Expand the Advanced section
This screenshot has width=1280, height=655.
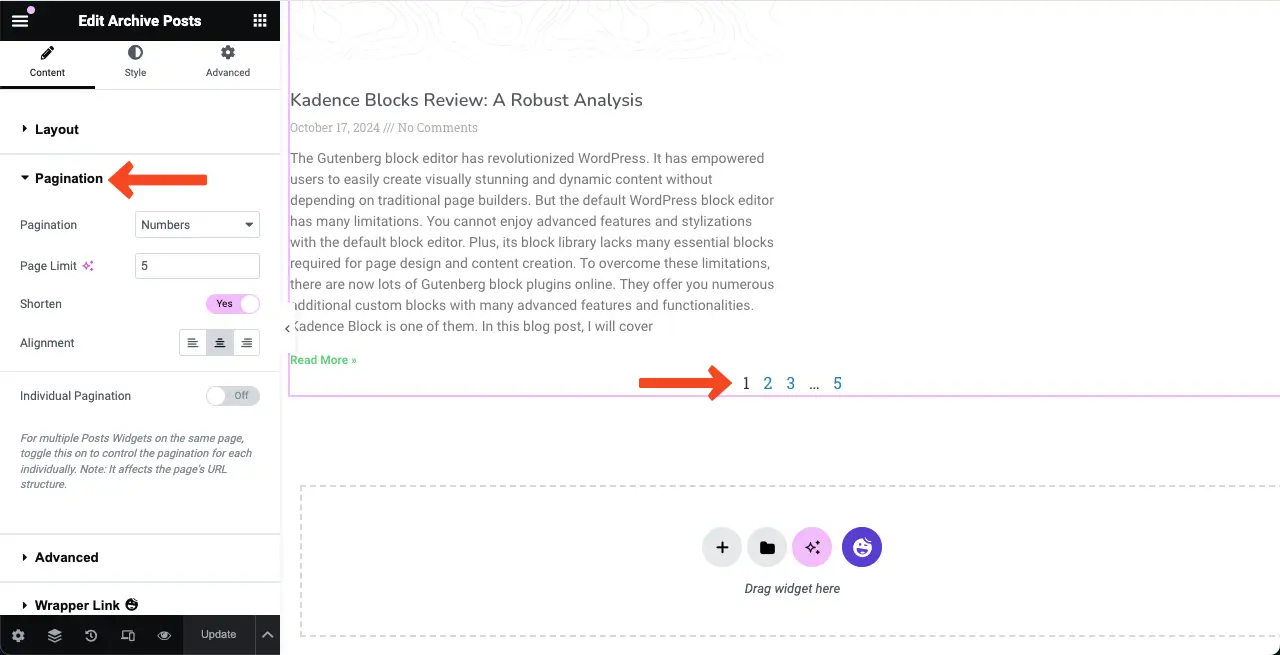point(140,557)
